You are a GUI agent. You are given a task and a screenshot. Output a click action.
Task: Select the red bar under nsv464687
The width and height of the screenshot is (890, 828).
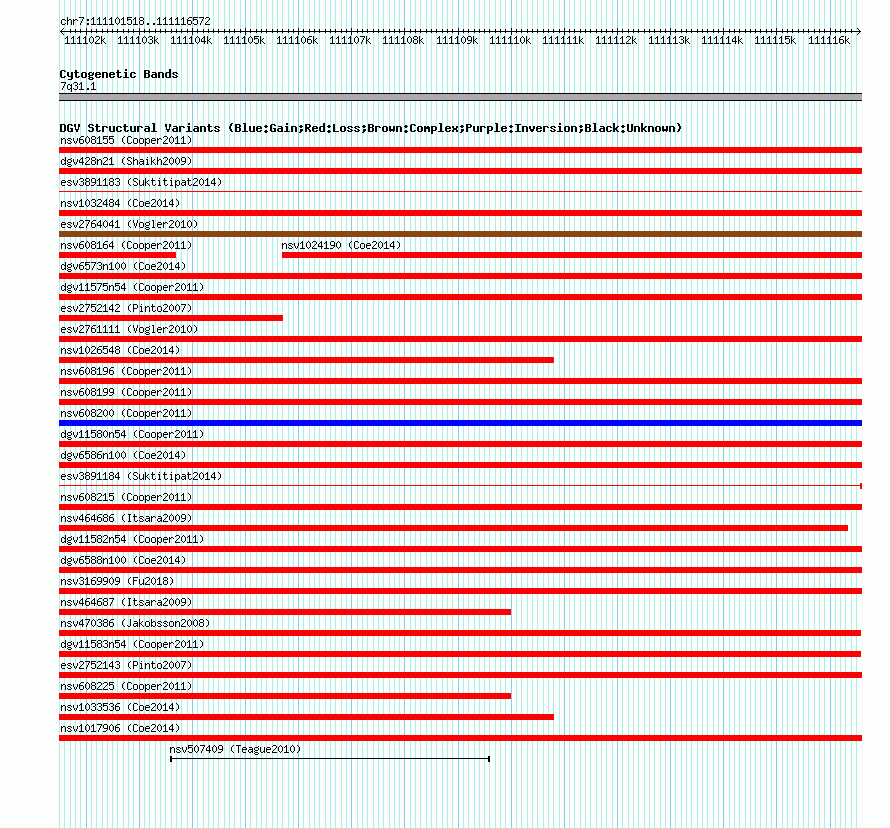(285, 612)
